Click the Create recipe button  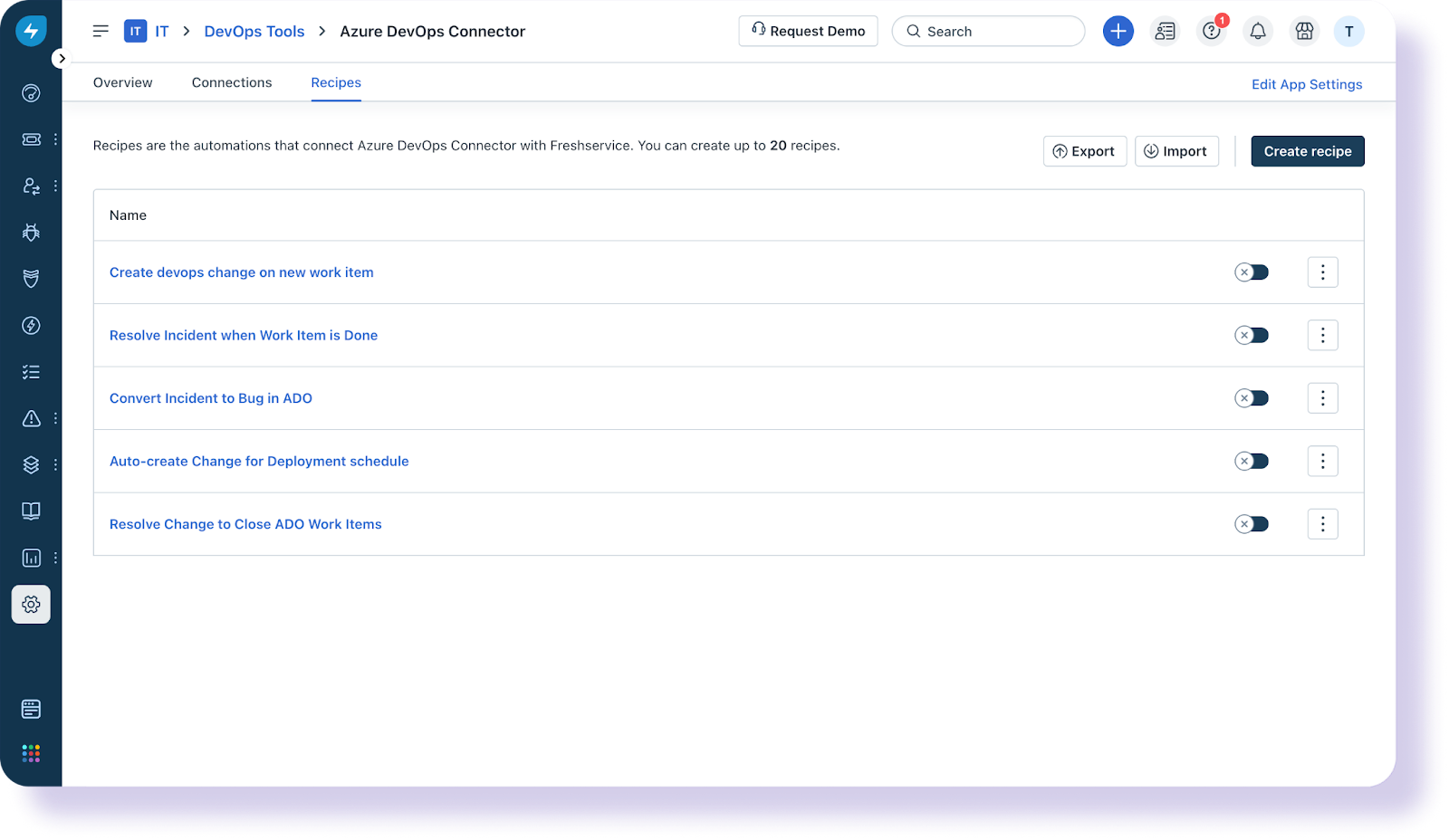coord(1308,151)
